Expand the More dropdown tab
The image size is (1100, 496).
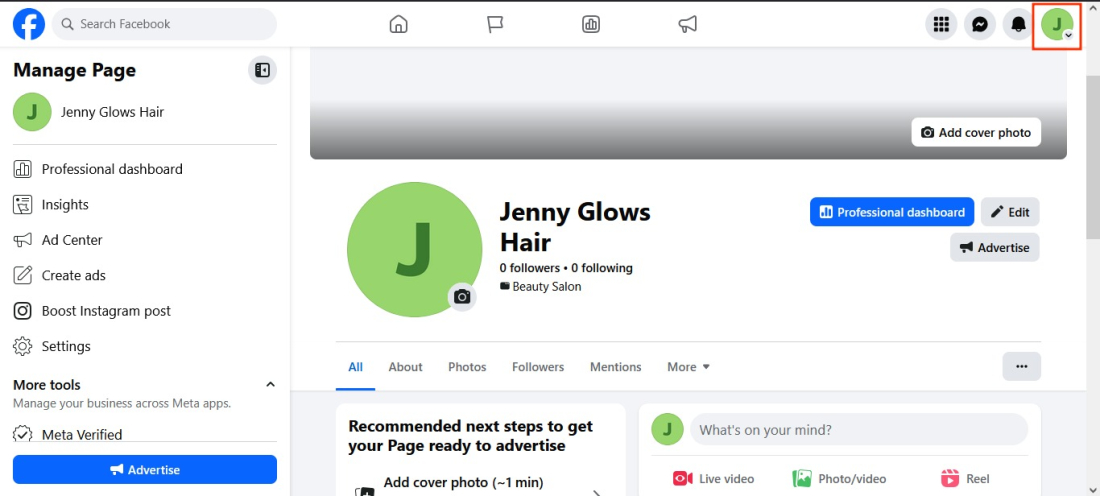coord(688,367)
